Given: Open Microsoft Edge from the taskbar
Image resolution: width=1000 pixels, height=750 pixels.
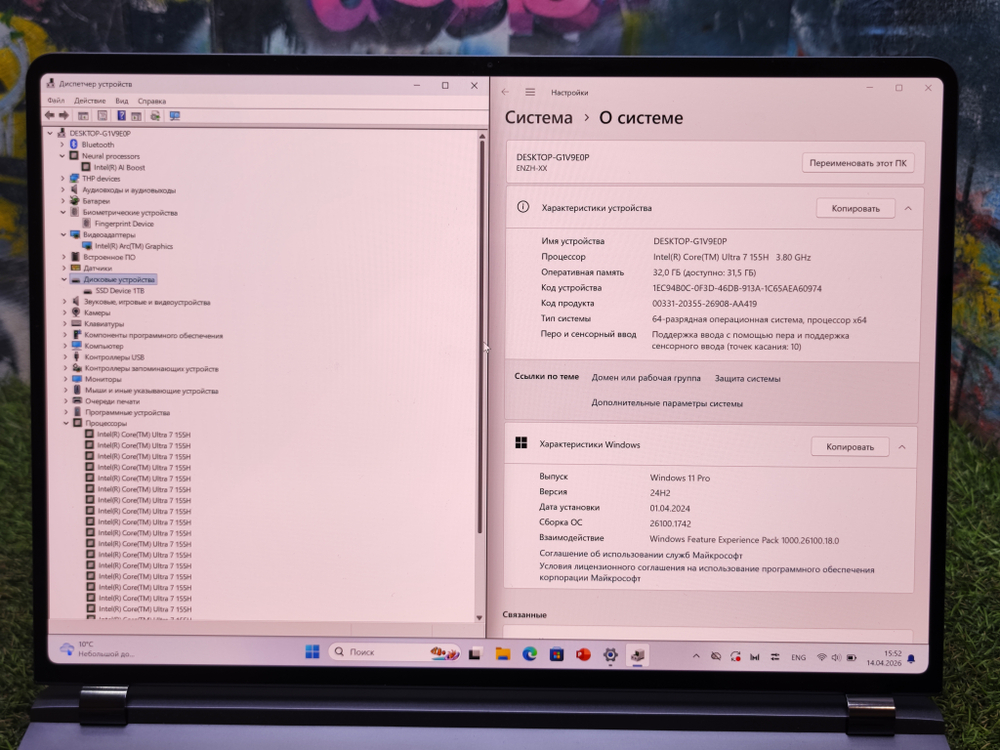Looking at the screenshot, I should click(530, 654).
